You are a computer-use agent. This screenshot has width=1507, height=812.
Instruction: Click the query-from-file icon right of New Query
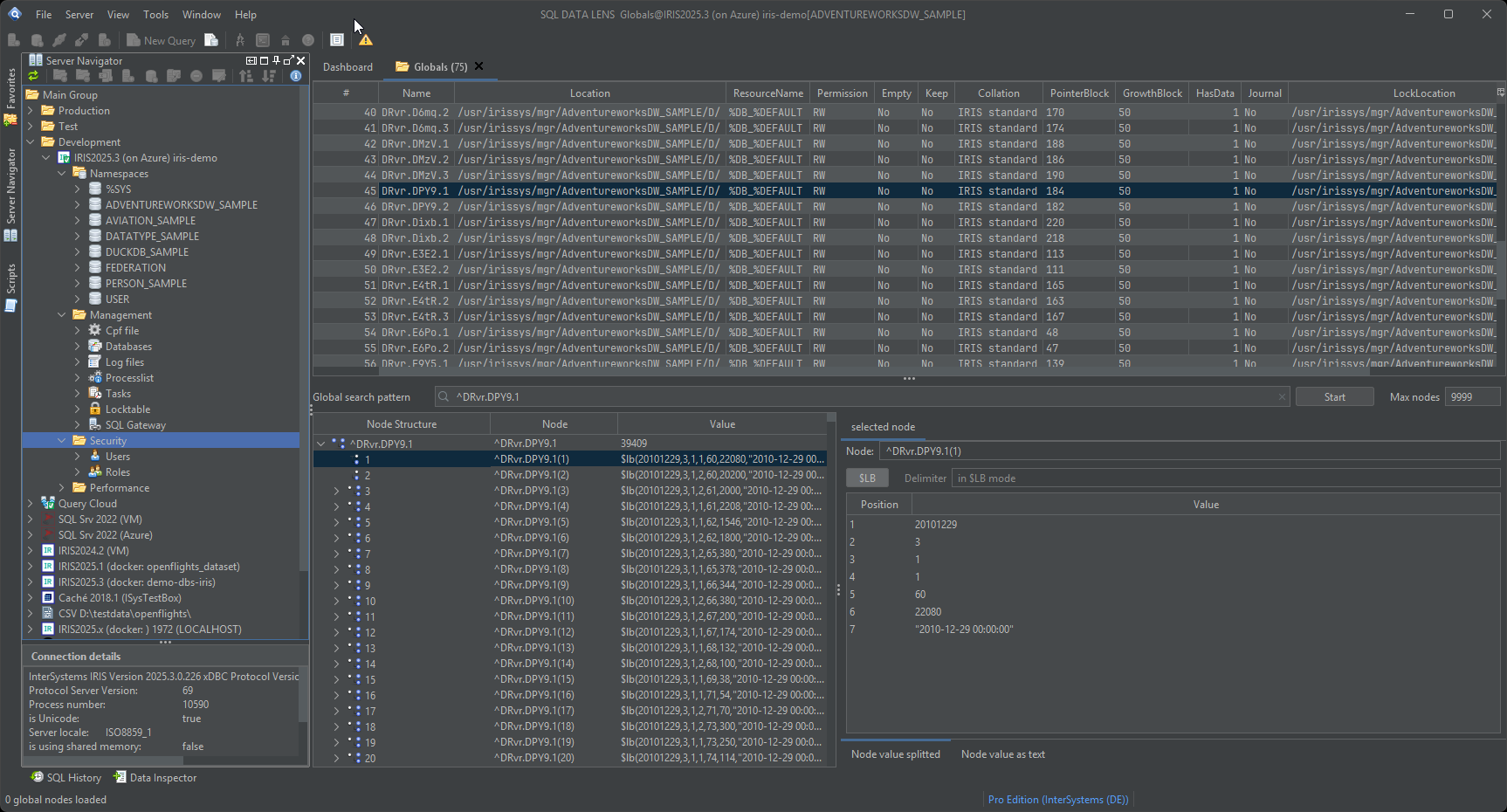pyautogui.click(x=211, y=40)
